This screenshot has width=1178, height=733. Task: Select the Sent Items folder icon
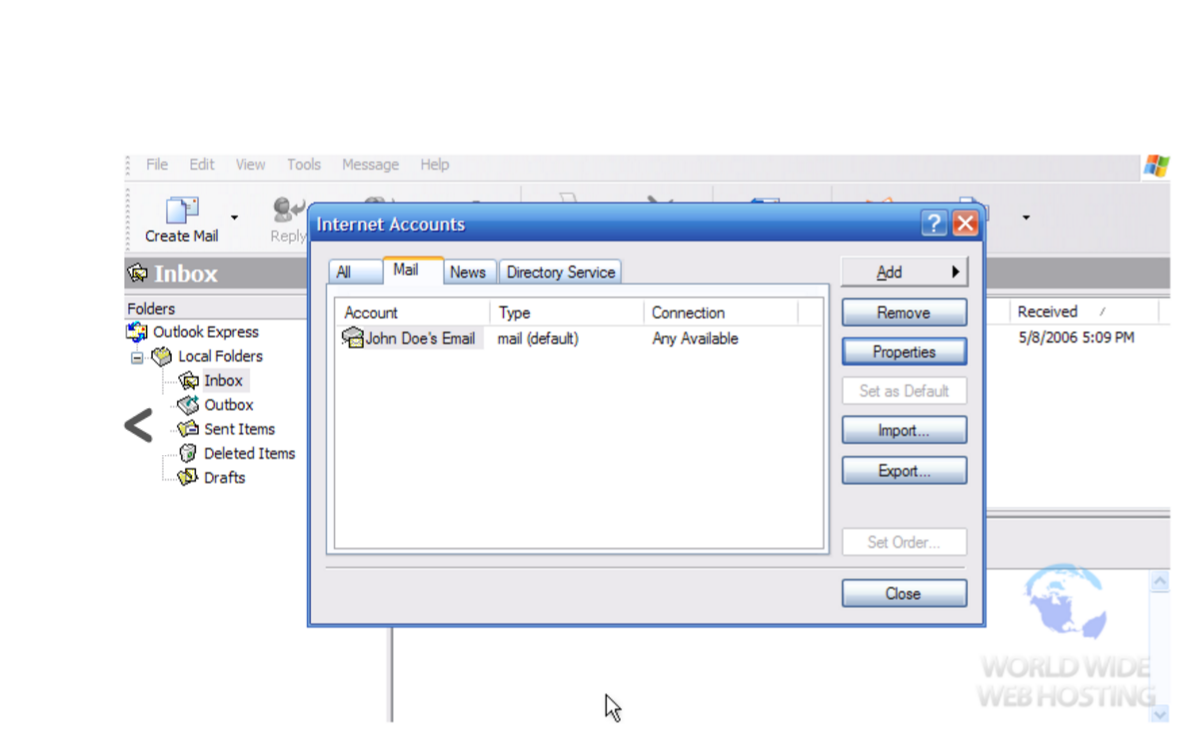pos(188,429)
